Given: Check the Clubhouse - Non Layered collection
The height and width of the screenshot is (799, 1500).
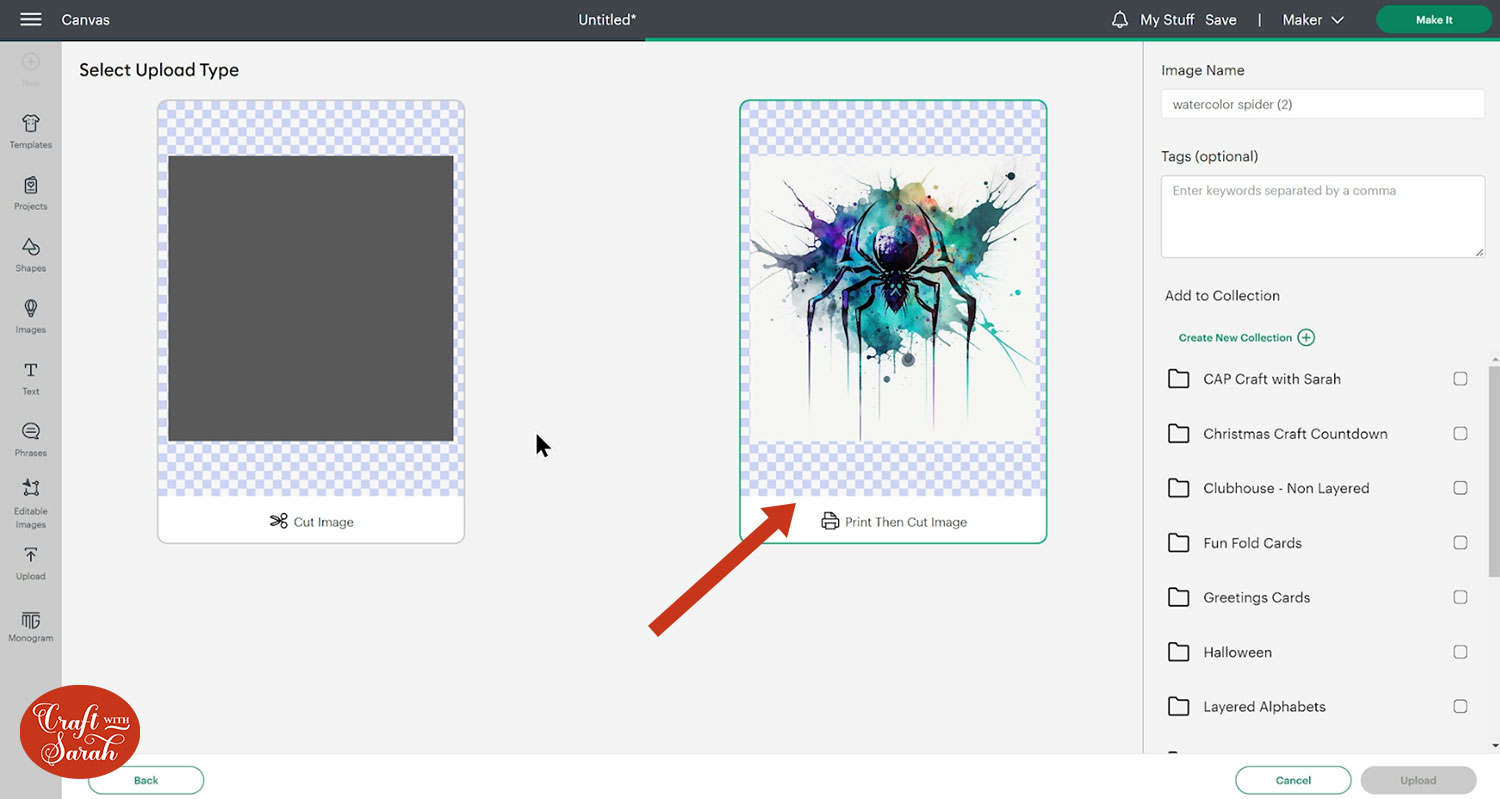Looking at the screenshot, I should click(x=1460, y=488).
